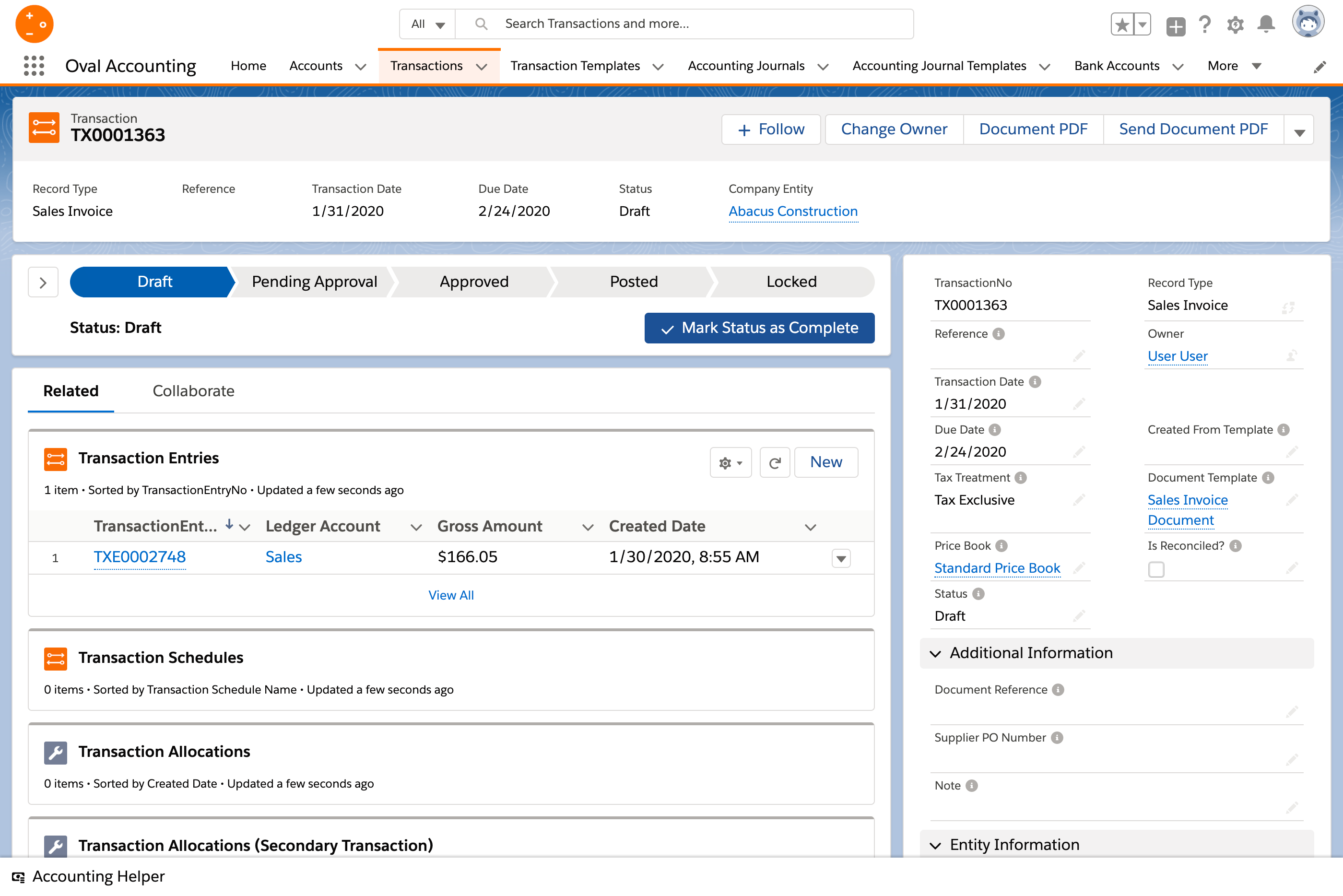Viewport: 1343px width, 896px height.
Task: Open the Accounting Journals nav tab
Action: (746, 66)
